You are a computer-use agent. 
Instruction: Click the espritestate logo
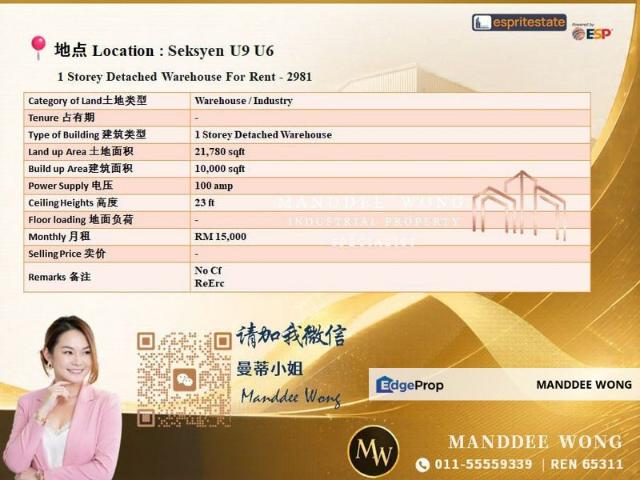click(519, 22)
